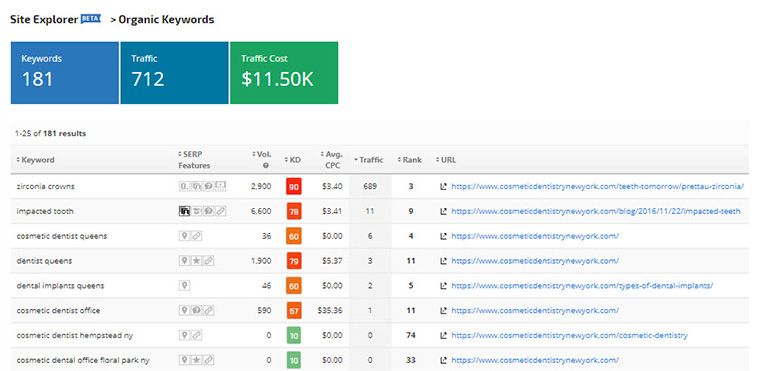Click the red KD 90 badge

(294, 186)
